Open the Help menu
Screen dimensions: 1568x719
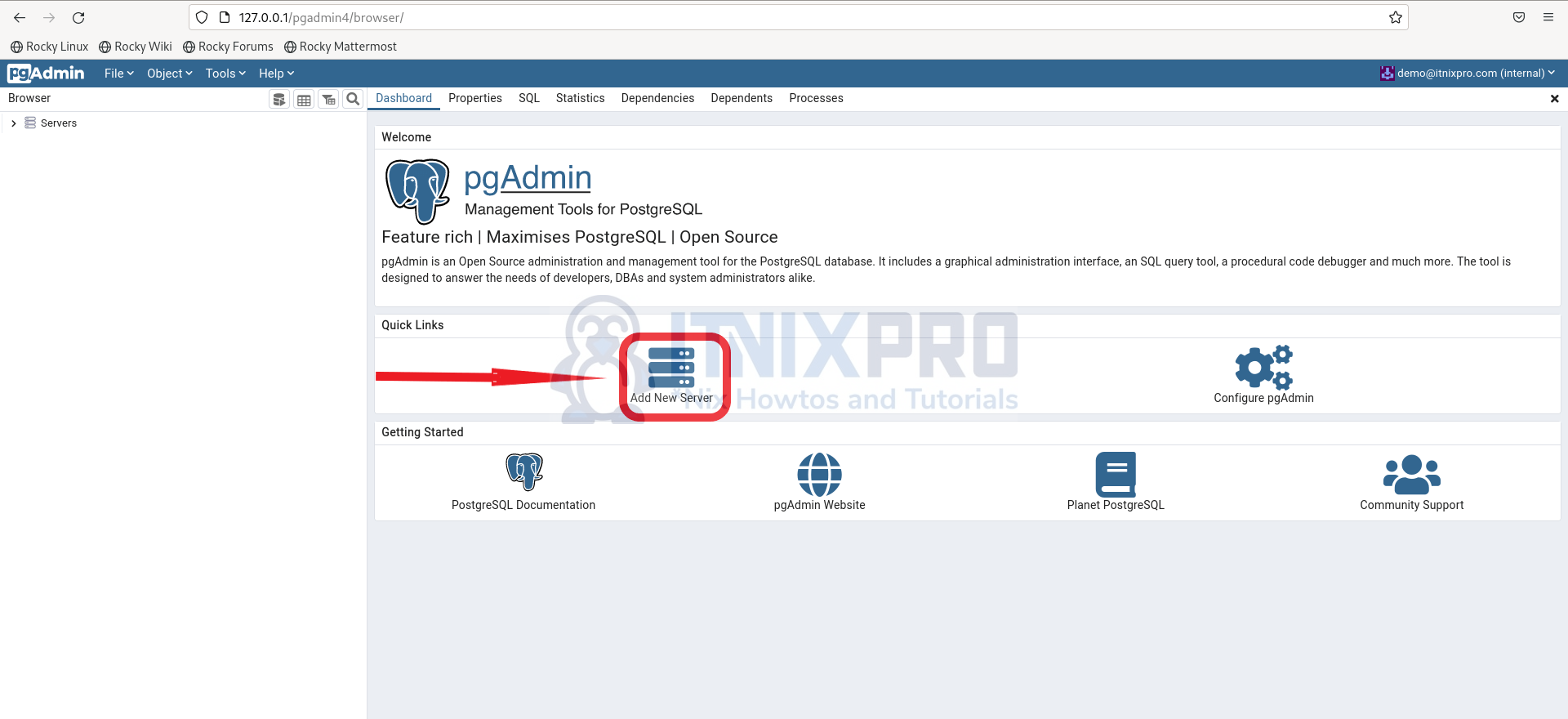[x=276, y=74]
